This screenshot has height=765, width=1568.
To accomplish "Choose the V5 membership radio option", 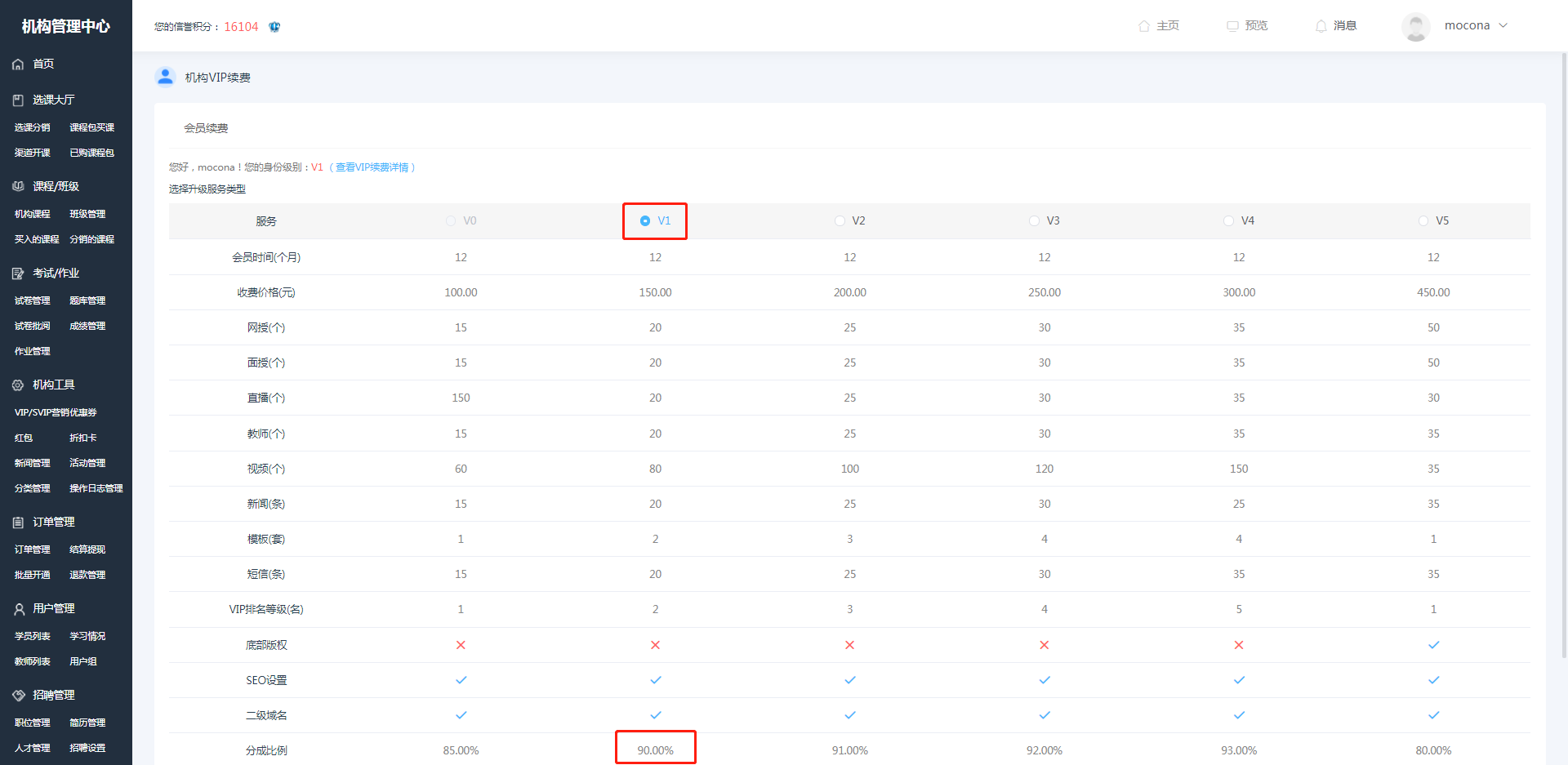I will coord(1423,221).
